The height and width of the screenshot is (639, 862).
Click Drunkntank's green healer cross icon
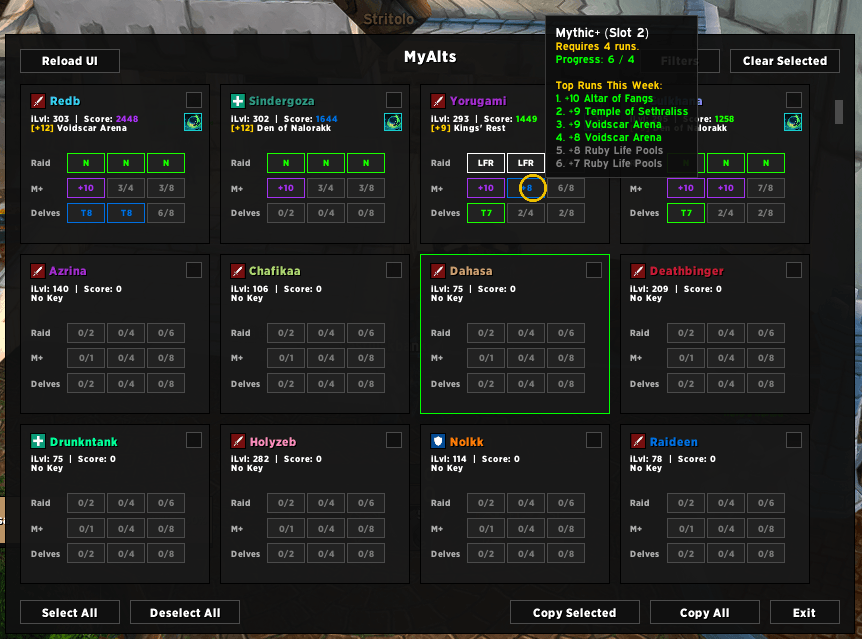pos(37,441)
